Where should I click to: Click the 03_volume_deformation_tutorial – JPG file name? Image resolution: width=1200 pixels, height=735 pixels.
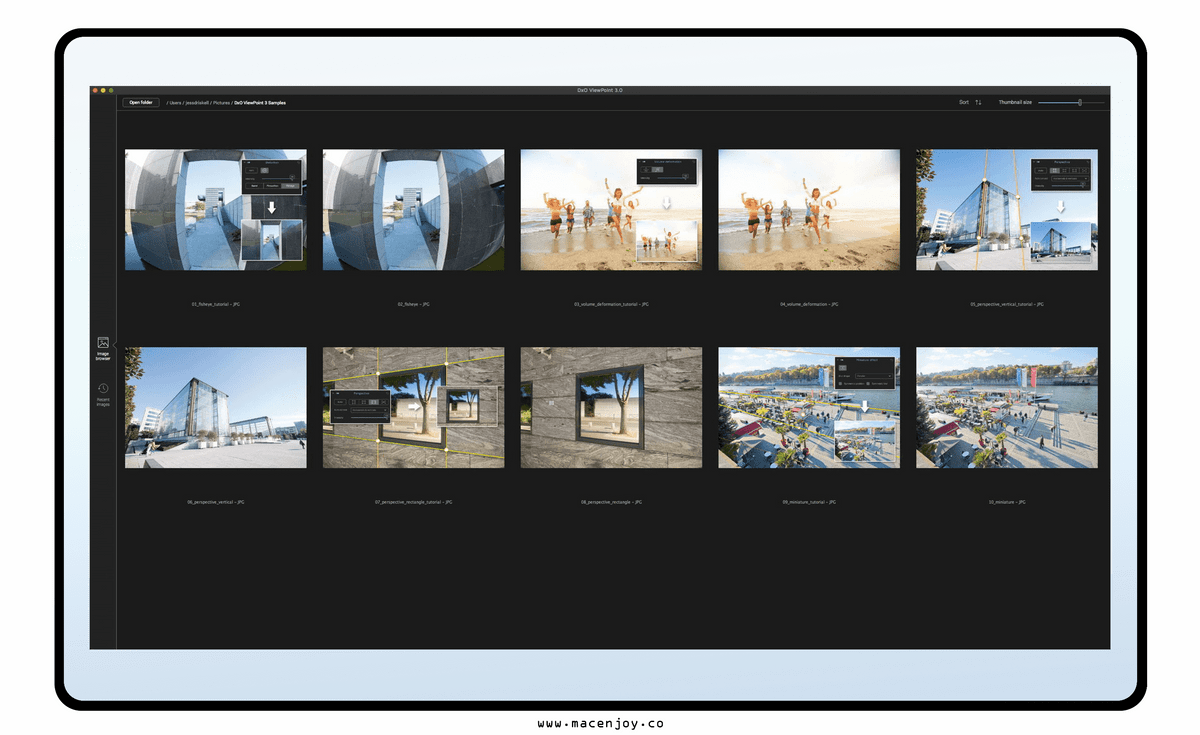click(x=611, y=304)
